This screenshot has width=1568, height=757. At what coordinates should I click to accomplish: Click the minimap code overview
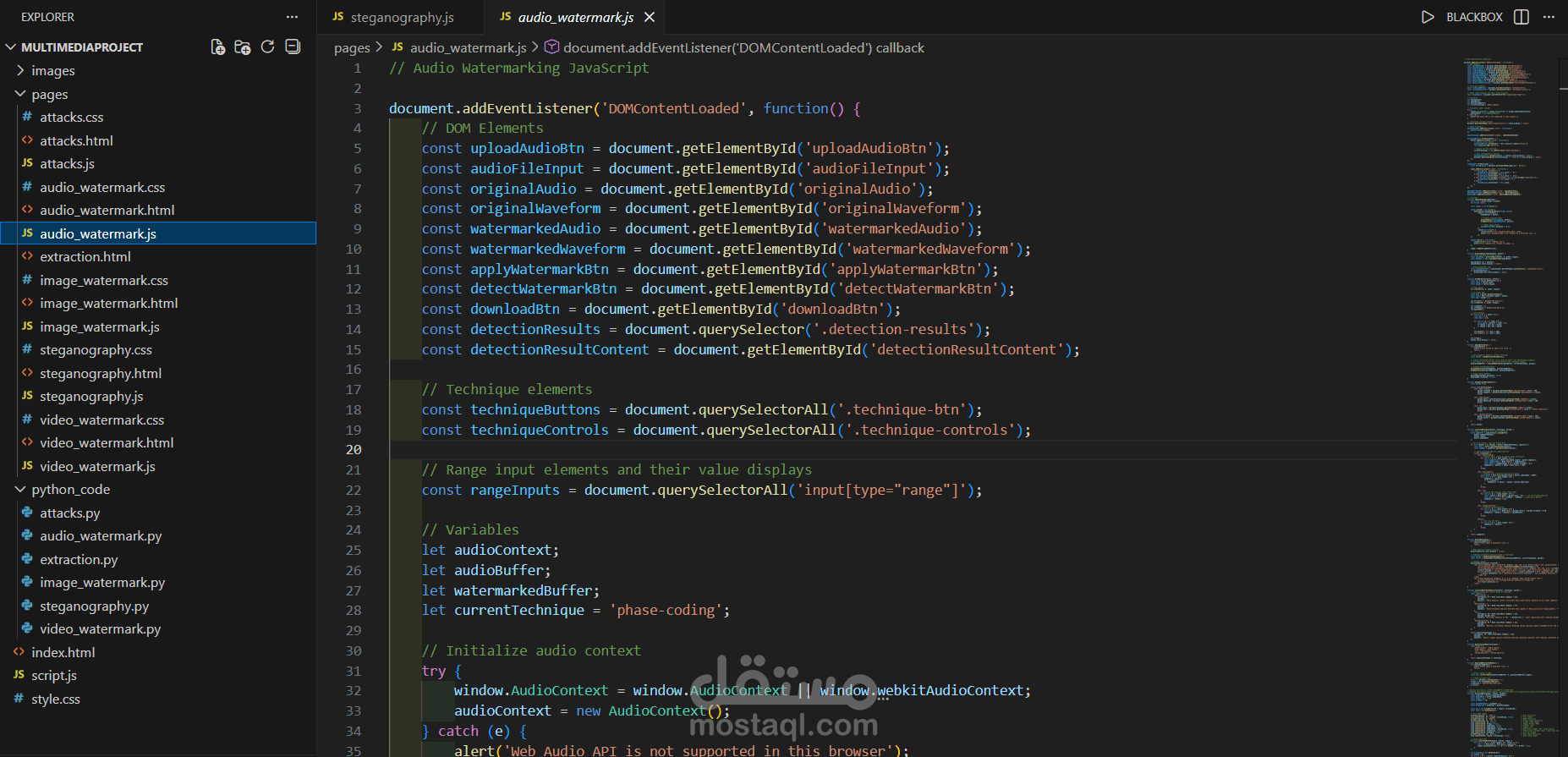click(x=1510, y=406)
